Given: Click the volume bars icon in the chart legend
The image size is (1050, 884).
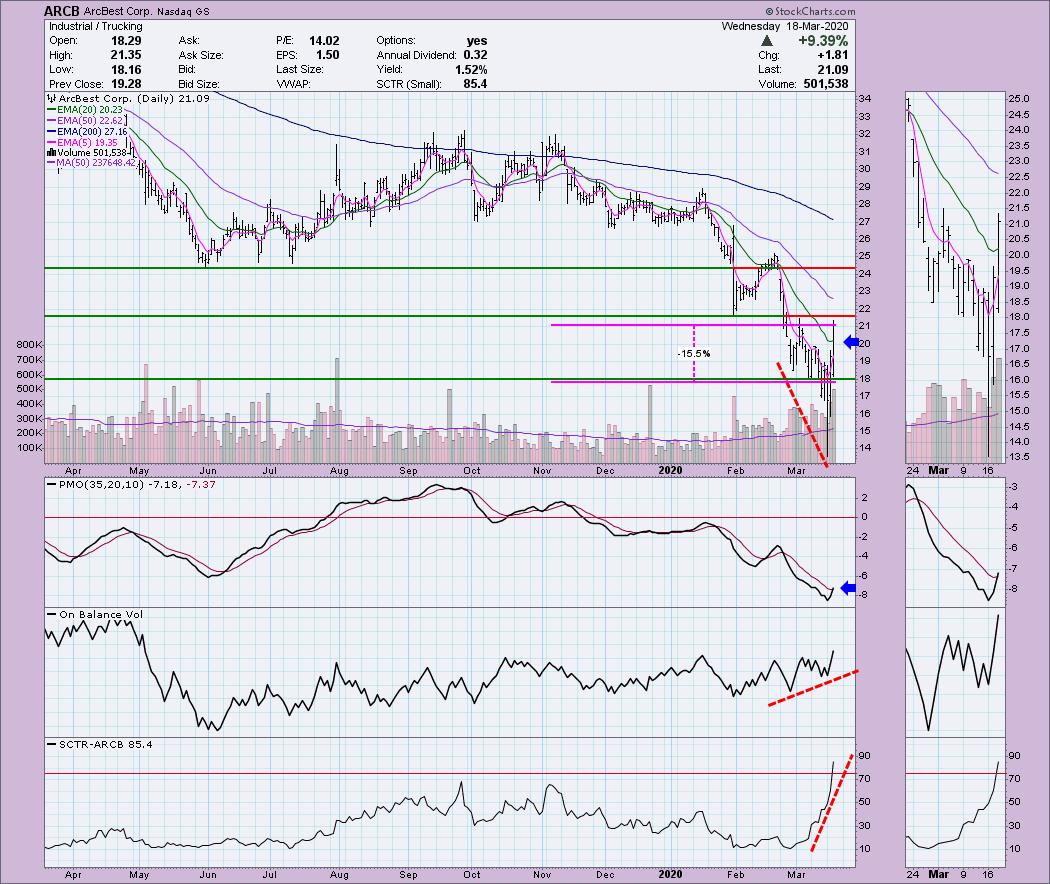Looking at the screenshot, I should pyautogui.click(x=51, y=153).
